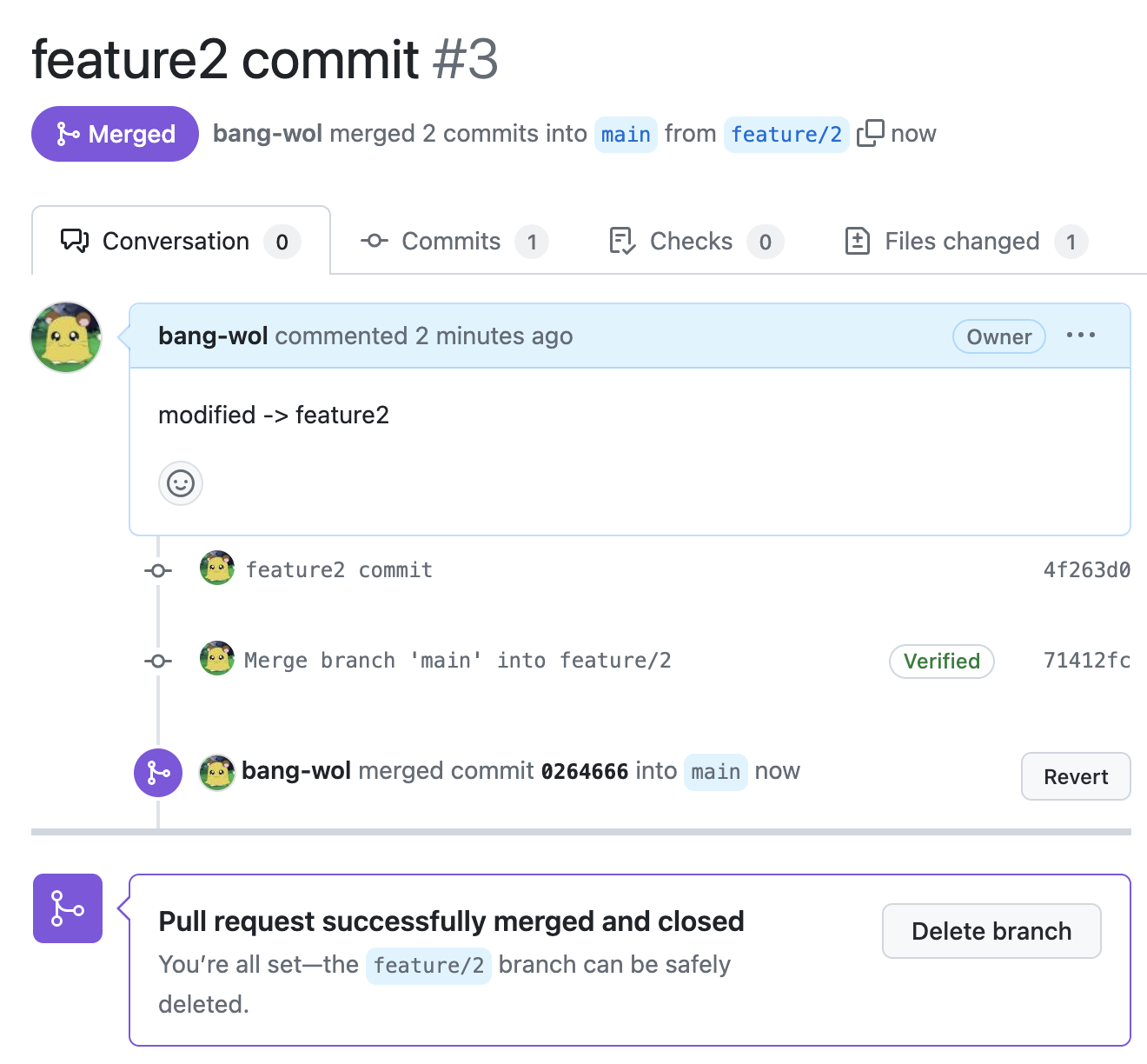The height and width of the screenshot is (1064, 1147).
Task: Click the purple merged-status square icon
Action: (68, 908)
